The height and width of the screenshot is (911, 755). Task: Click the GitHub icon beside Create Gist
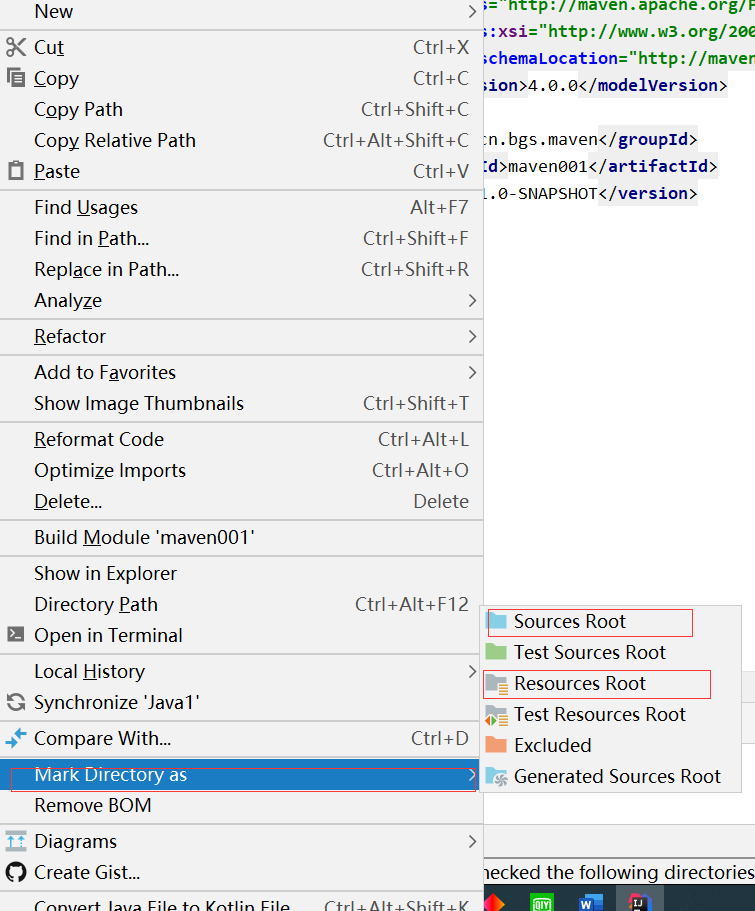click(x=16, y=872)
